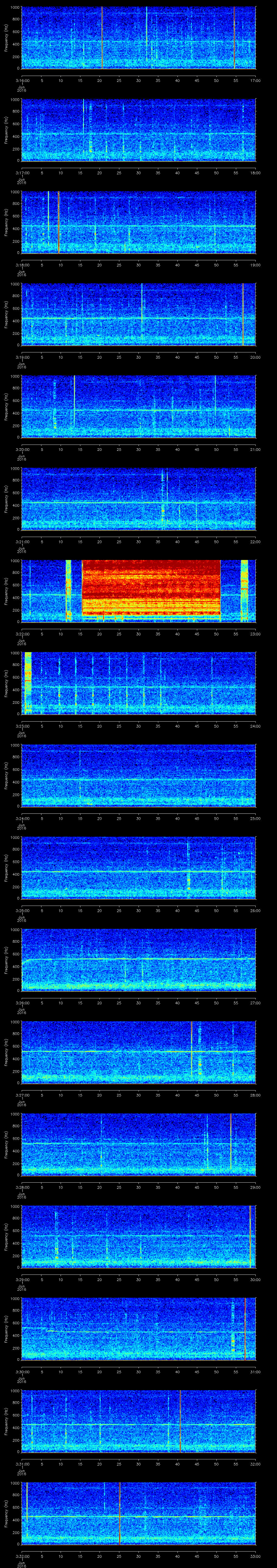The width and height of the screenshot is (277, 1568).
Task: Click the 3:19:00 start time label
Action: coord(22,357)
